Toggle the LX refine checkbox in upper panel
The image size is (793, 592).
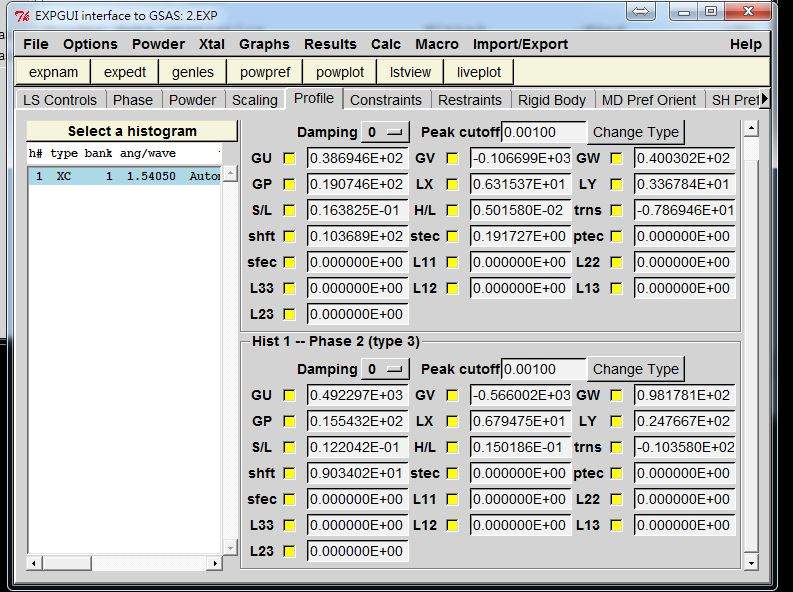453,185
